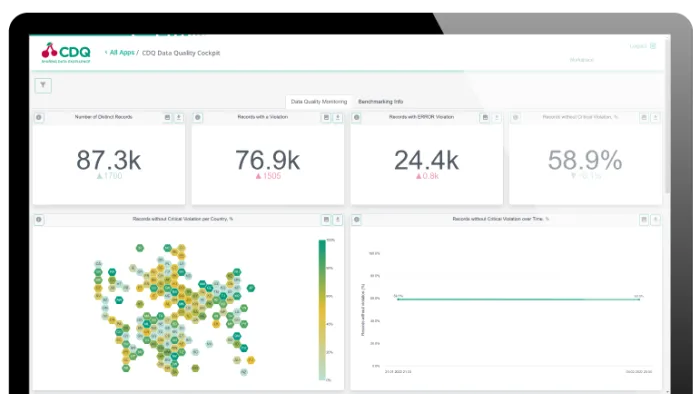Open the filter button below the logo
The image size is (700, 394).
pos(43,85)
